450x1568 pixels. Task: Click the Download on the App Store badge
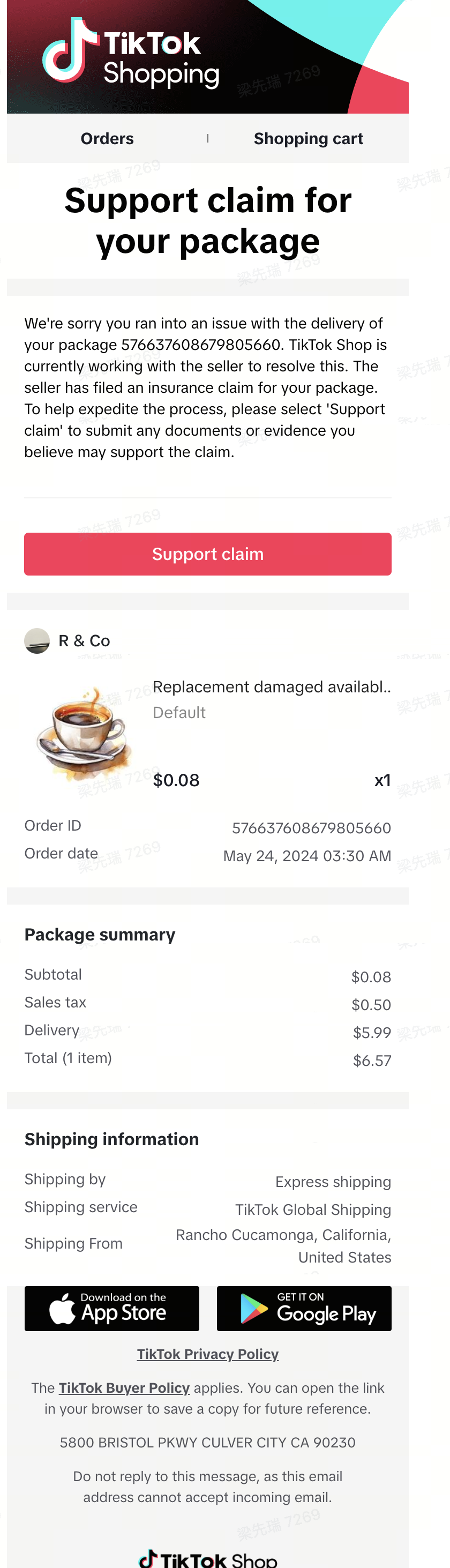(112, 1308)
